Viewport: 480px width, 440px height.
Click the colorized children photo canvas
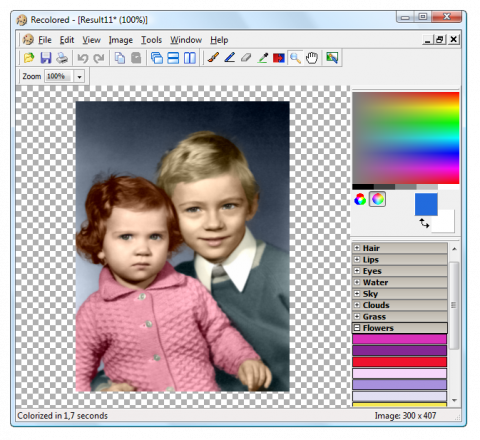tap(183, 246)
